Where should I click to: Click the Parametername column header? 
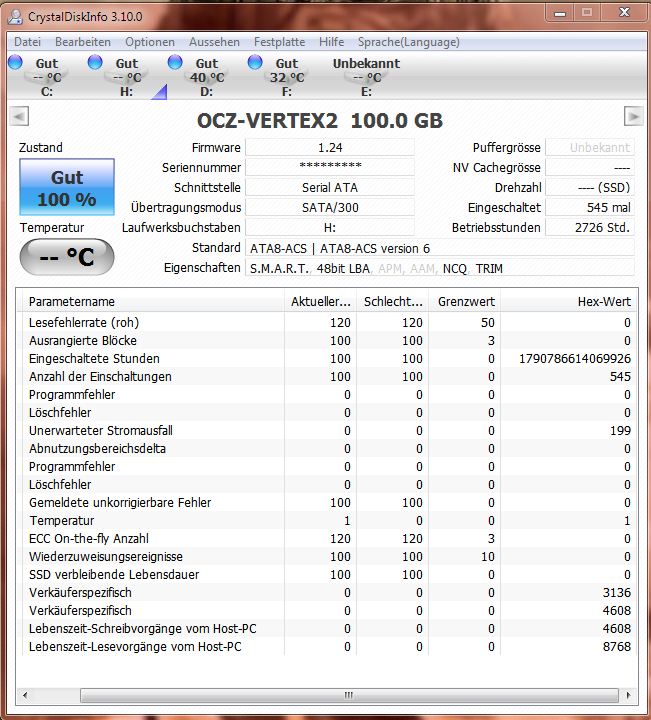151,302
